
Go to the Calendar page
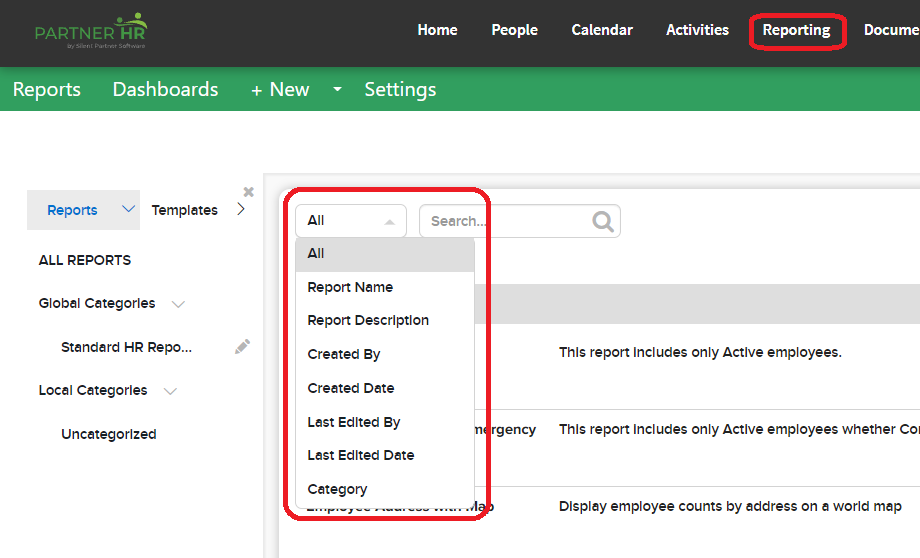pyautogui.click(x=602, y=30)
